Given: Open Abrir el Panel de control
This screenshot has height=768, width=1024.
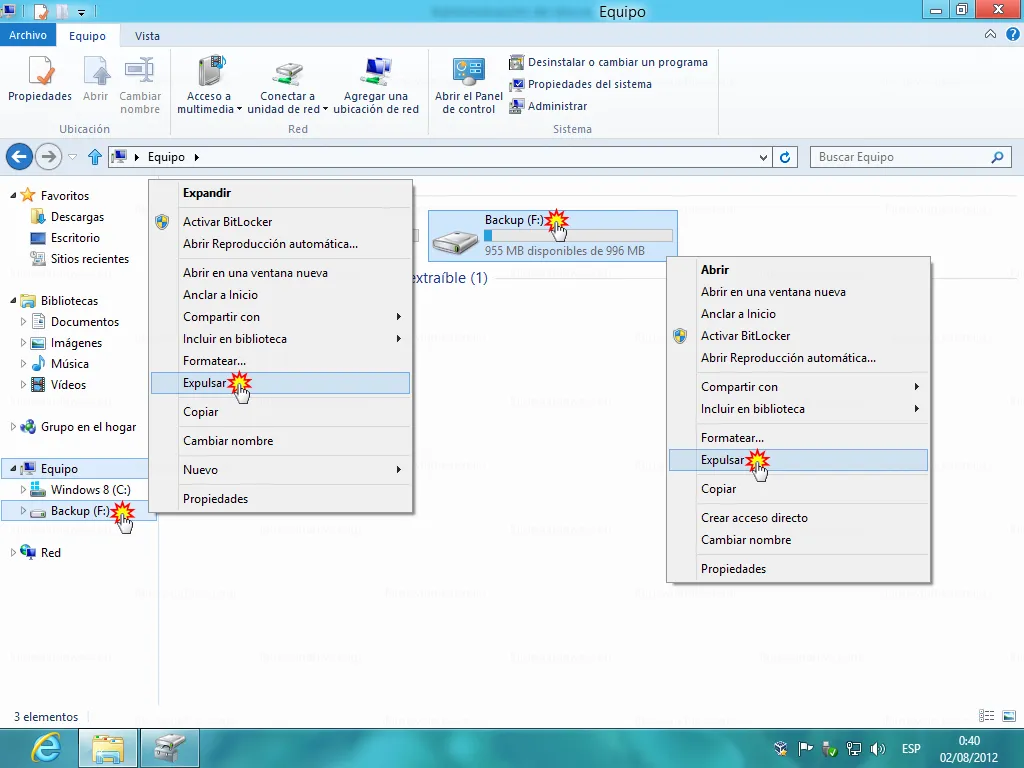Looking at the screenshot, I should click(469, 85).
